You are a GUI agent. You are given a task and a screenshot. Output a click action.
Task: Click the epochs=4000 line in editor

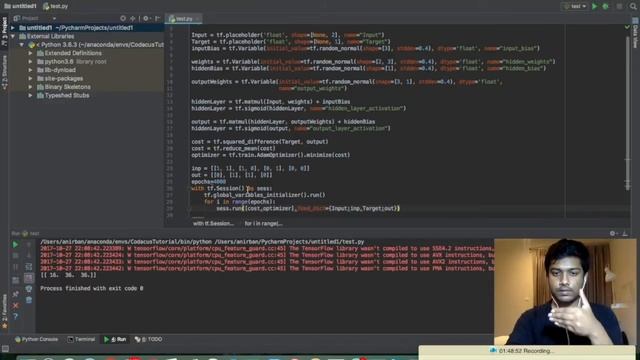click(x=209, y=182)
